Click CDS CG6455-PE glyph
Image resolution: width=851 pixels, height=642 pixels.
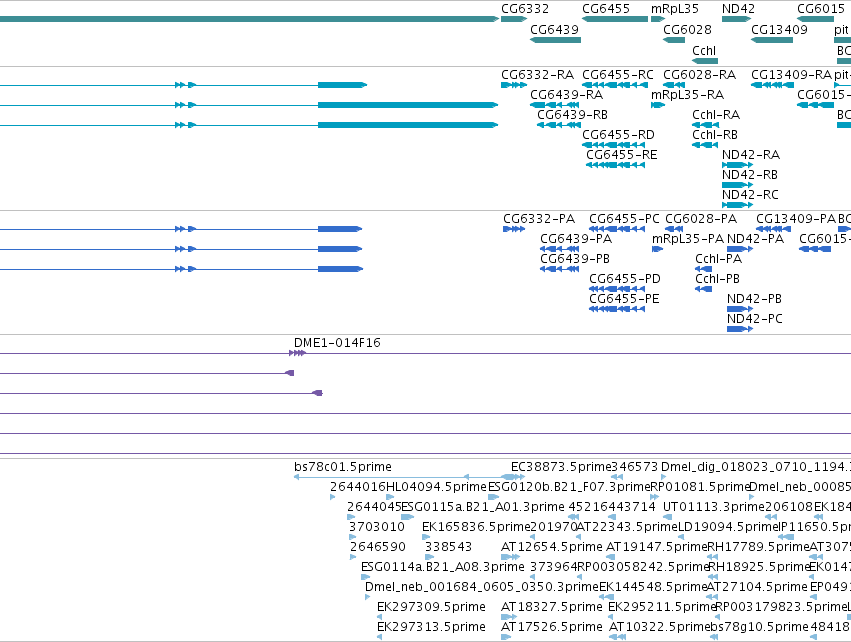(617, 309)
